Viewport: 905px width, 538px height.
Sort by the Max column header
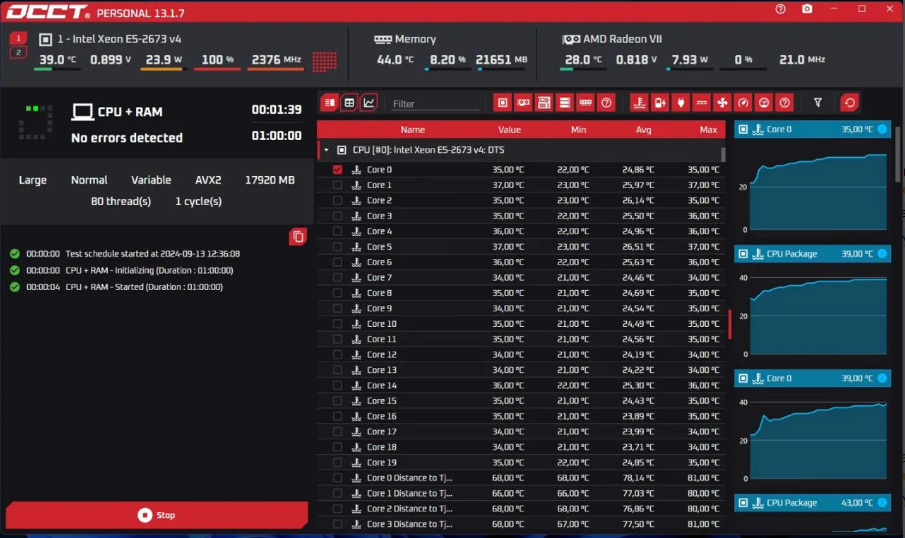708,130
